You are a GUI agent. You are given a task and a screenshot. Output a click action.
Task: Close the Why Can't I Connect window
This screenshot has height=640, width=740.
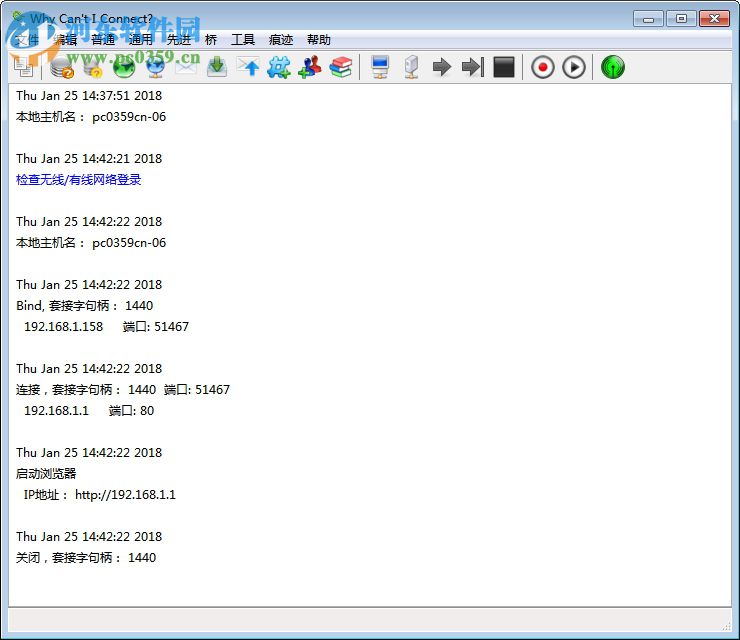715,19
